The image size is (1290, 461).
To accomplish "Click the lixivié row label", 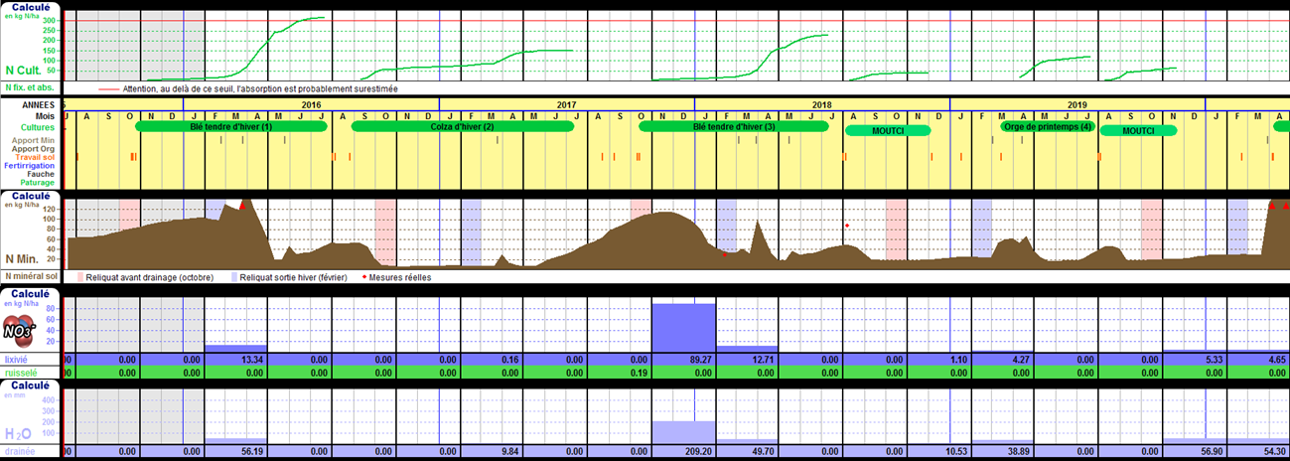I will click(17, 358).
